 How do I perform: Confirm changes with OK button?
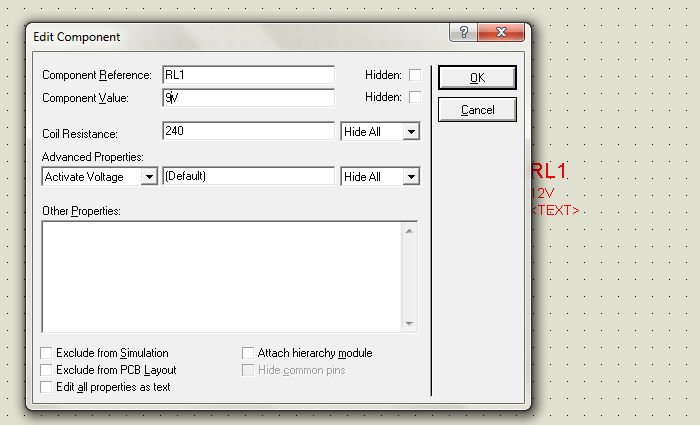(x=477, y=78)
